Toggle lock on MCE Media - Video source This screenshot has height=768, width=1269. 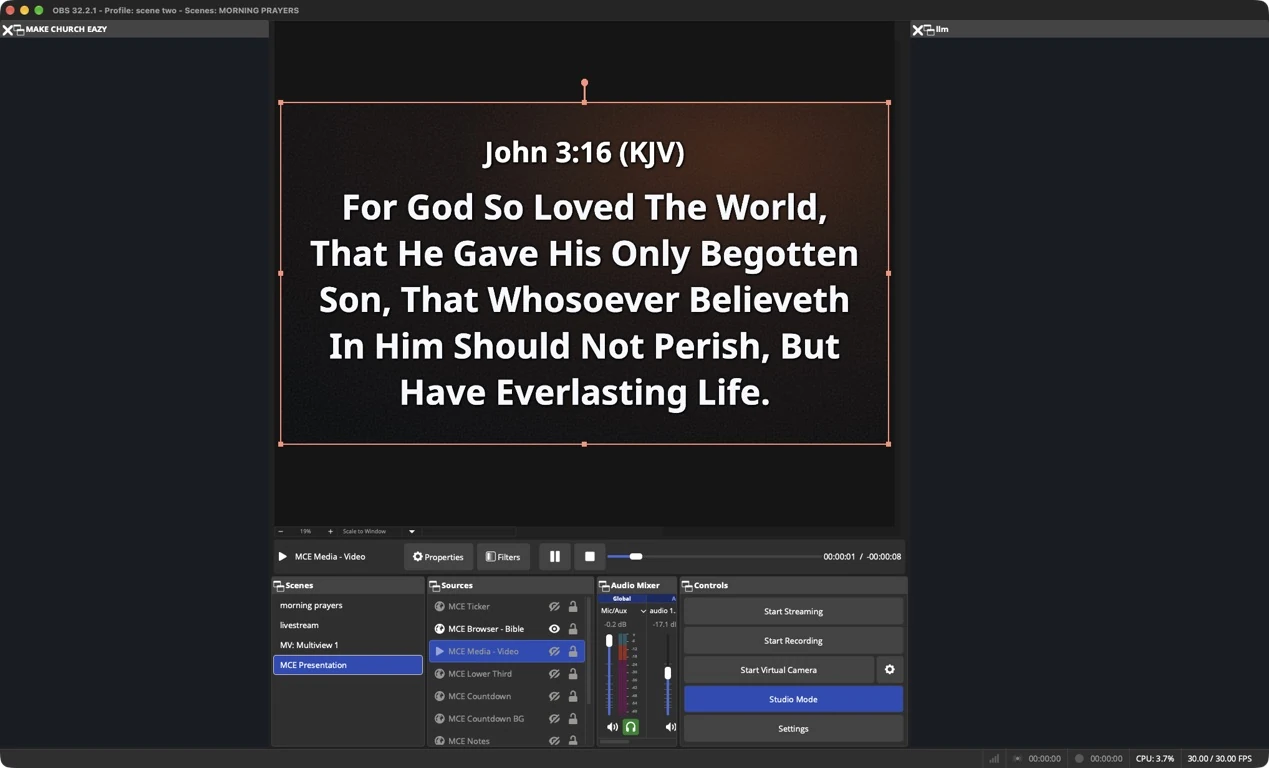pos(573,652)
